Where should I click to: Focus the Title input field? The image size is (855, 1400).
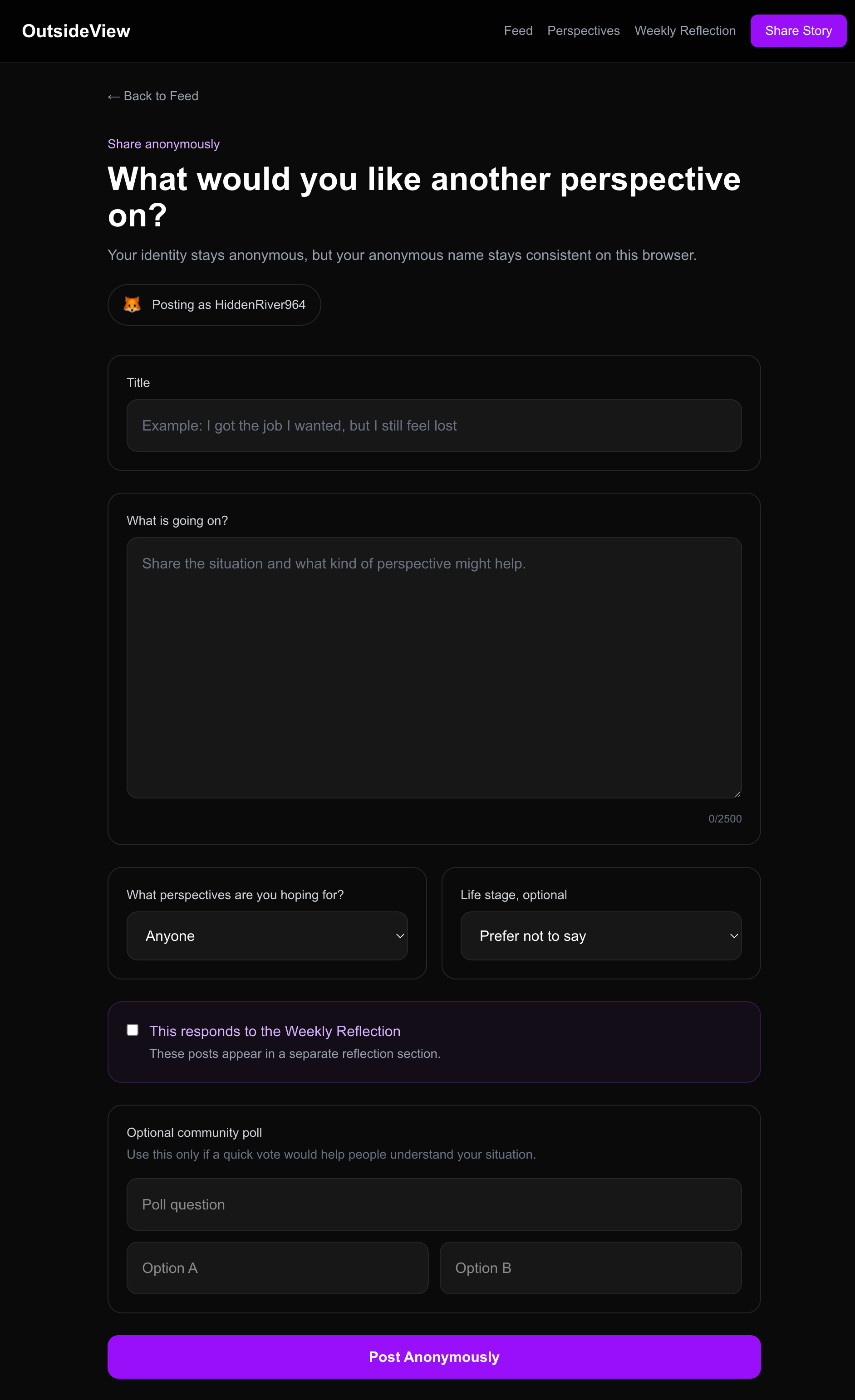click(434, 426)
